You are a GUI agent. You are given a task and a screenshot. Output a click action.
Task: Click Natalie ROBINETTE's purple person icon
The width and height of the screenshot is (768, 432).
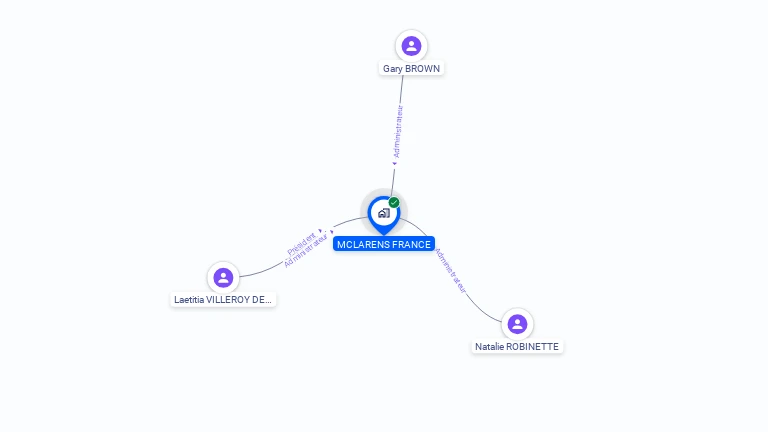[x=517, y=324]
